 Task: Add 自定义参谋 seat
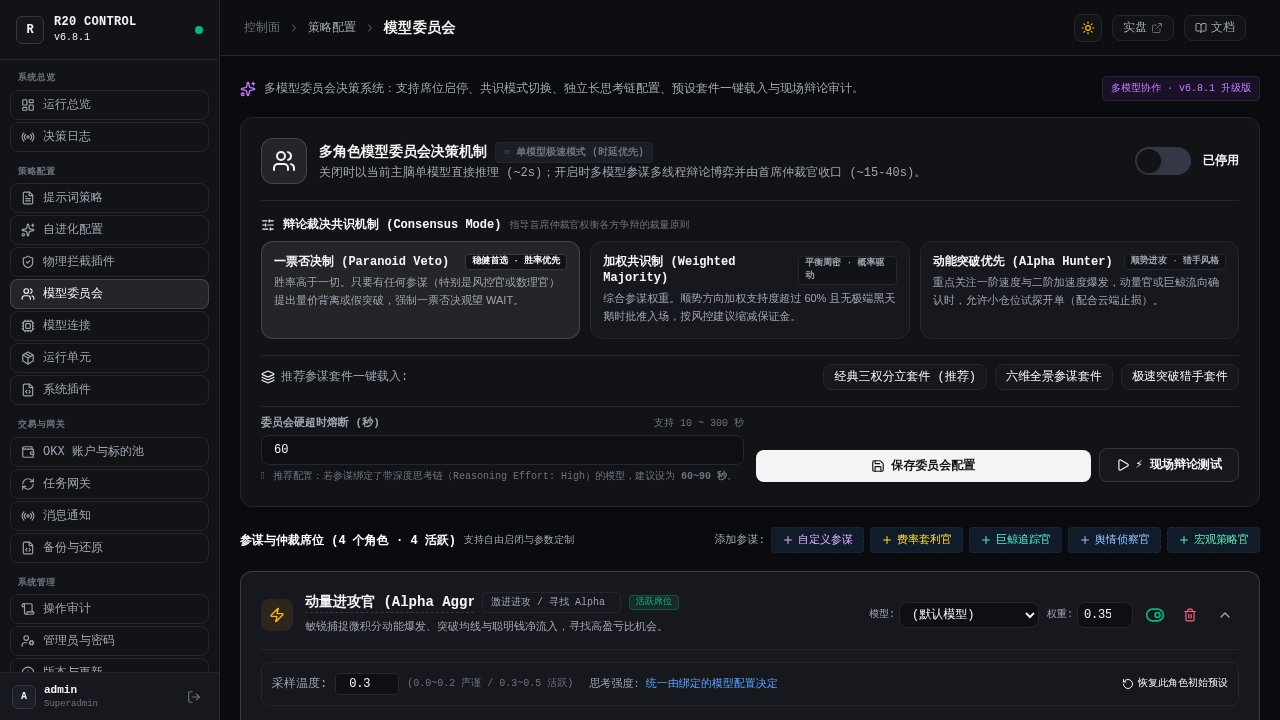point(817,540)
